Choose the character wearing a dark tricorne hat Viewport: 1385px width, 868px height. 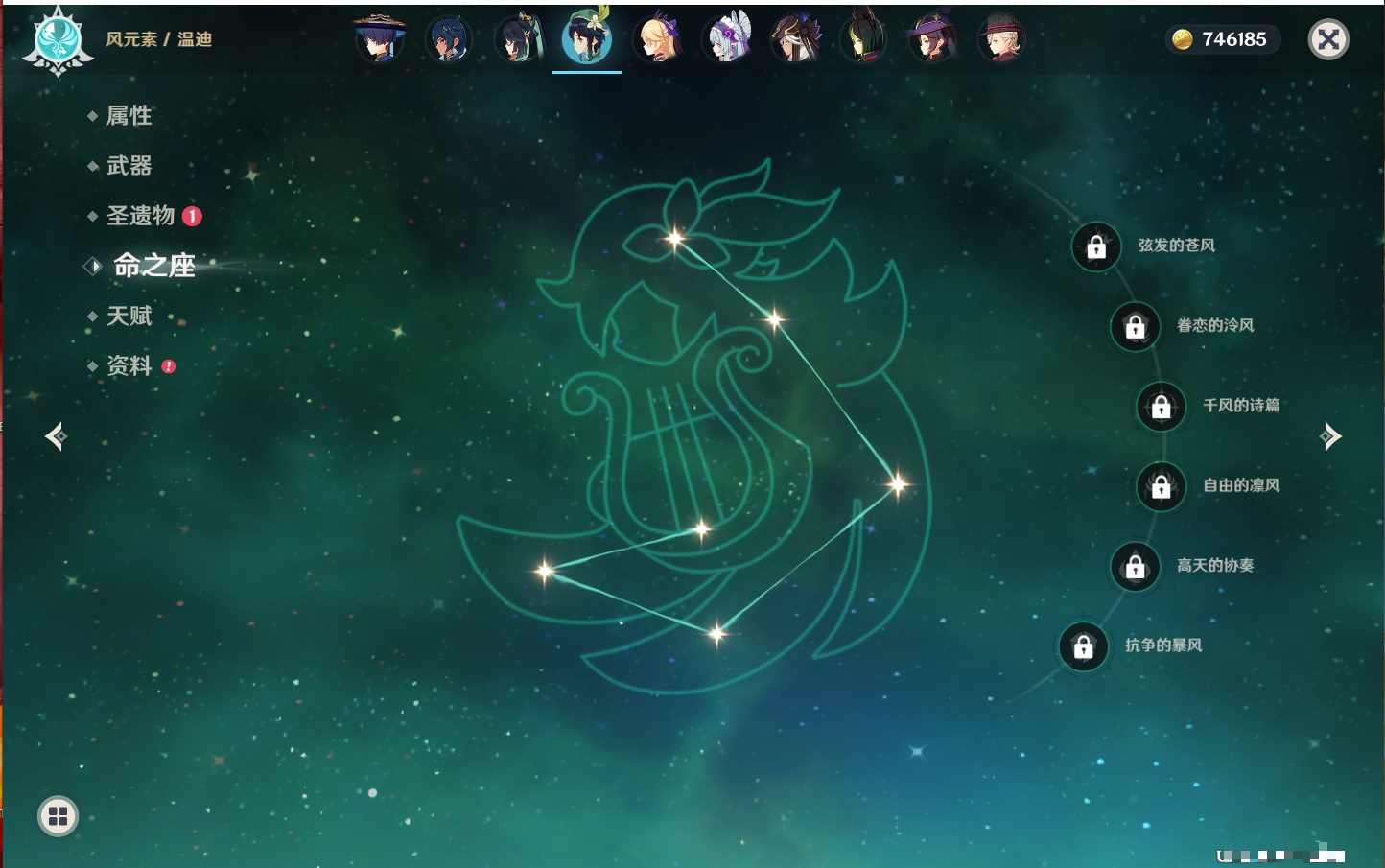click(795, 39)
